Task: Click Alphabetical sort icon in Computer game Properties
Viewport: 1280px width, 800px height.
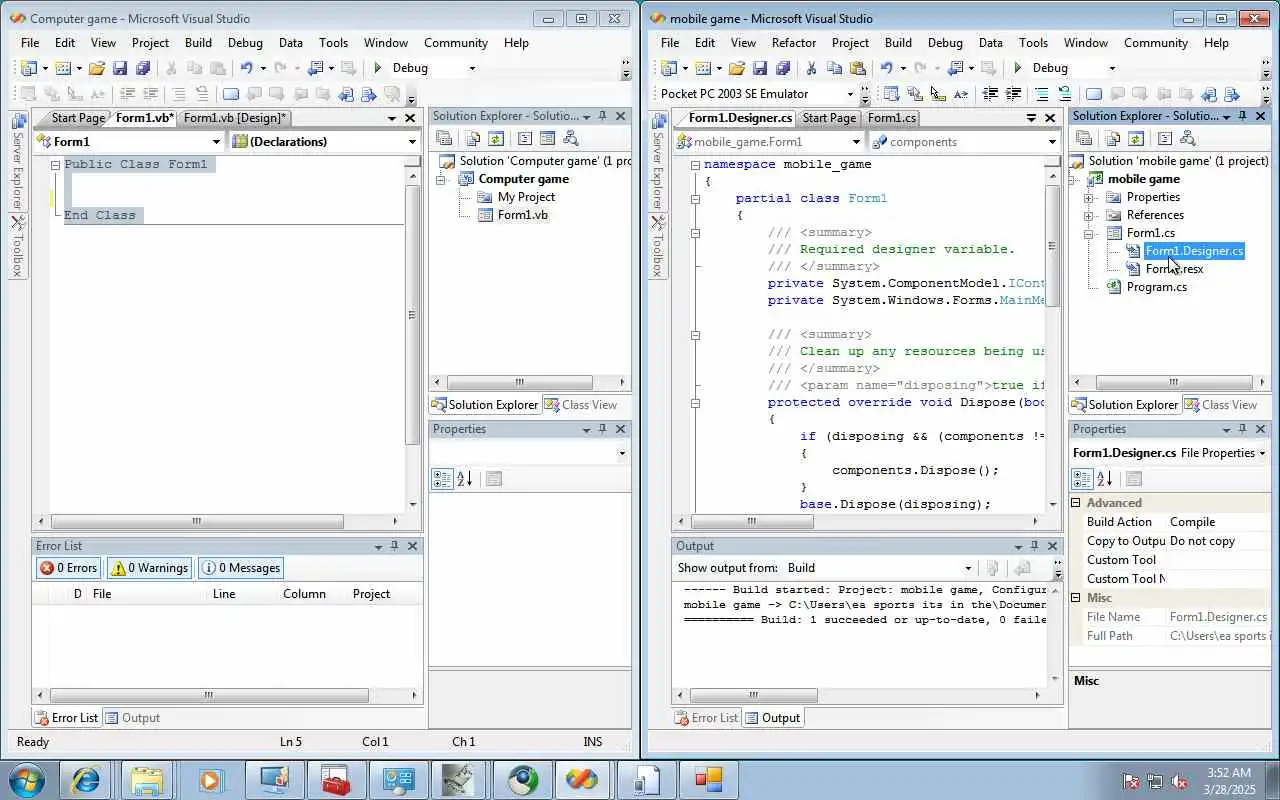Action: pos(465,479)
